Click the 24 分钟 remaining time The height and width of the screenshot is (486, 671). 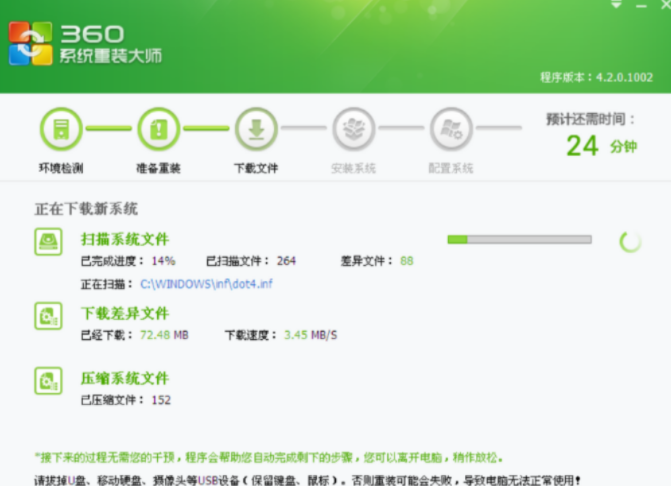pos(602,146)
